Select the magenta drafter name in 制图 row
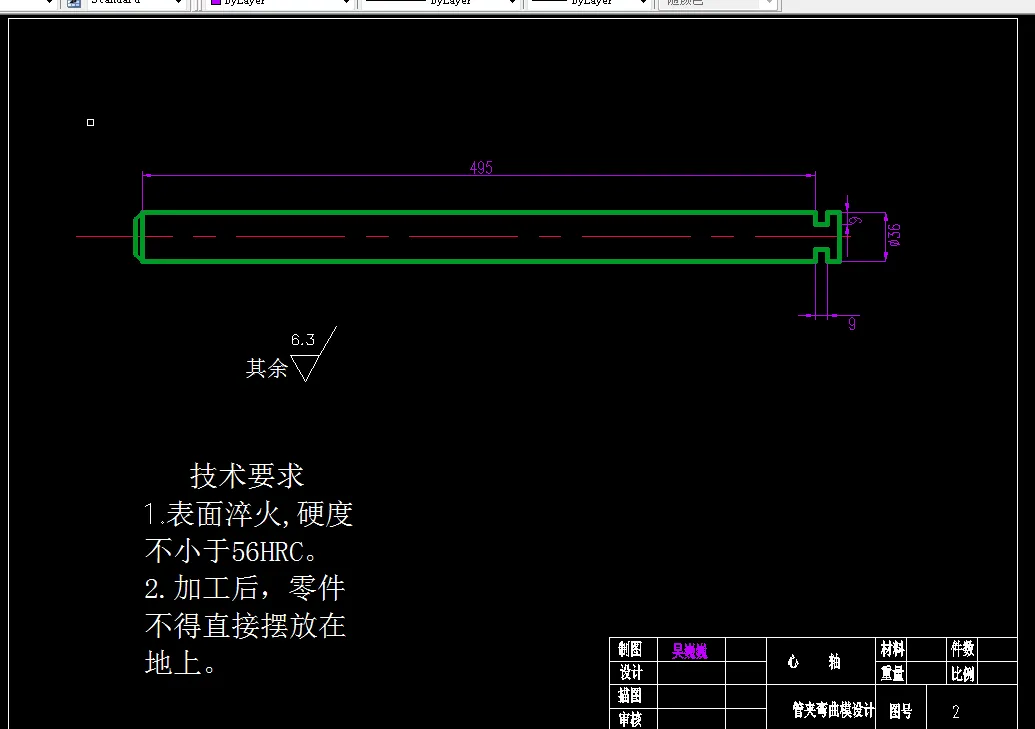Viewport: 1035px width, 729px height. pos(690,651)
